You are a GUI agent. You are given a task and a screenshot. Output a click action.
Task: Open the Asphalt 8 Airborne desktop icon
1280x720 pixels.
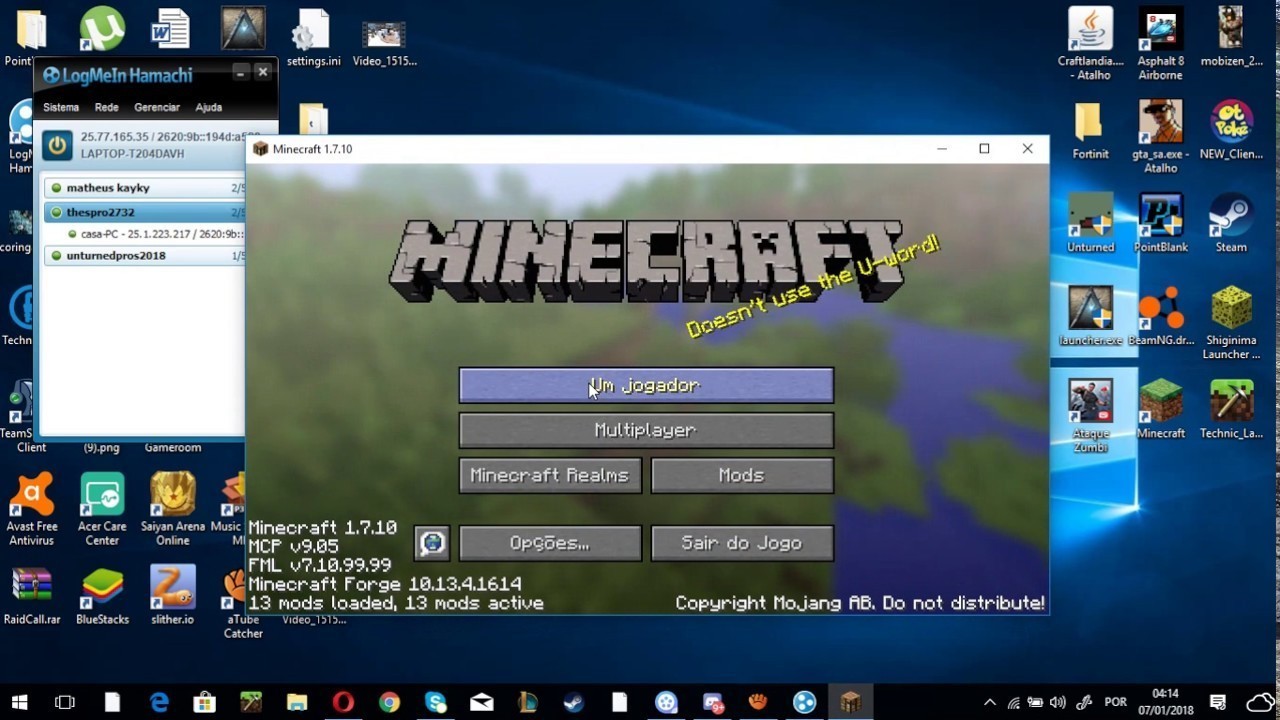pos(1160,43)
